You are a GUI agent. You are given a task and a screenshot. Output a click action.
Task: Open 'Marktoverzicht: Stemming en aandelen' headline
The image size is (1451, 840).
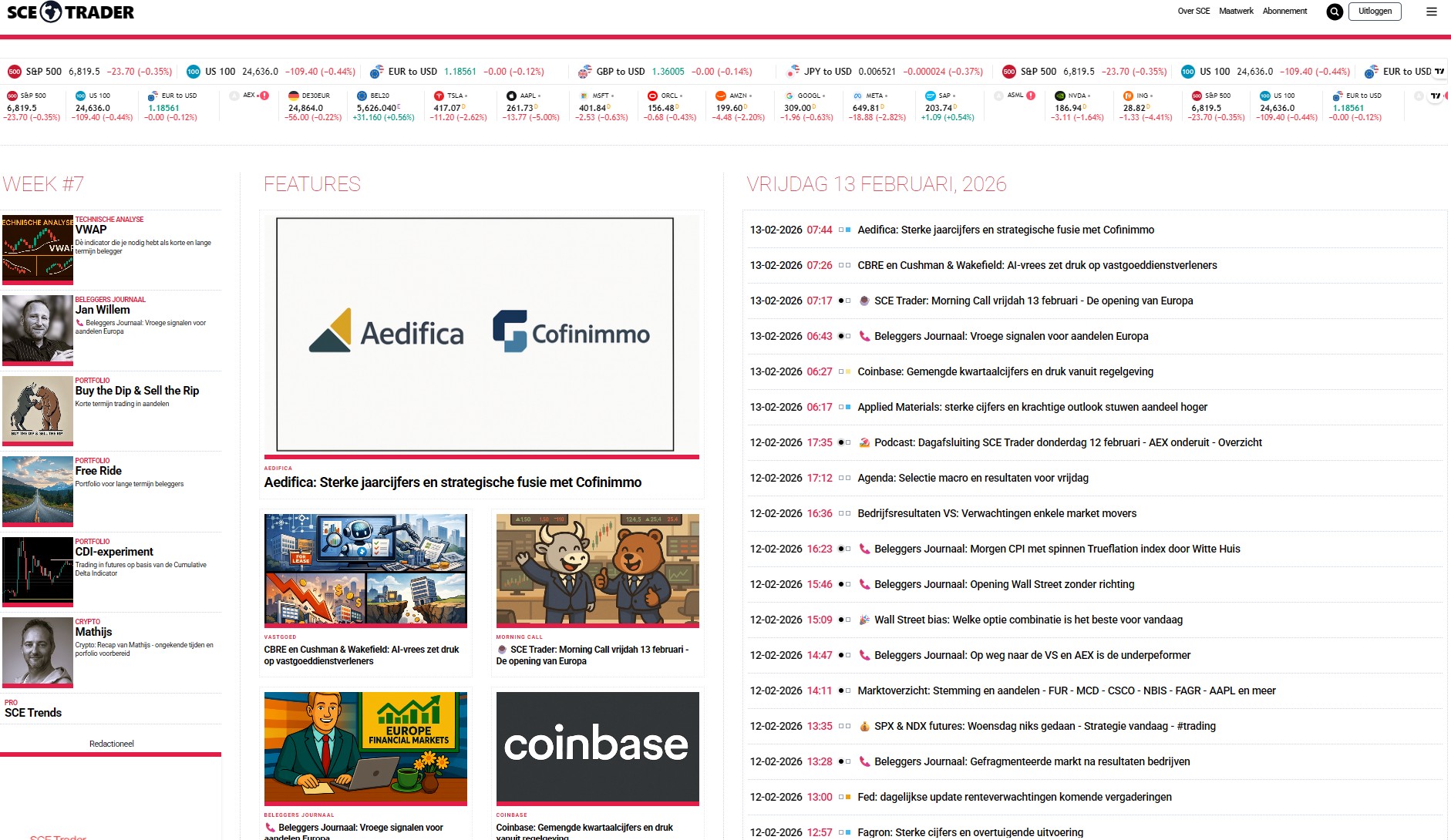tap(1066, 690)
